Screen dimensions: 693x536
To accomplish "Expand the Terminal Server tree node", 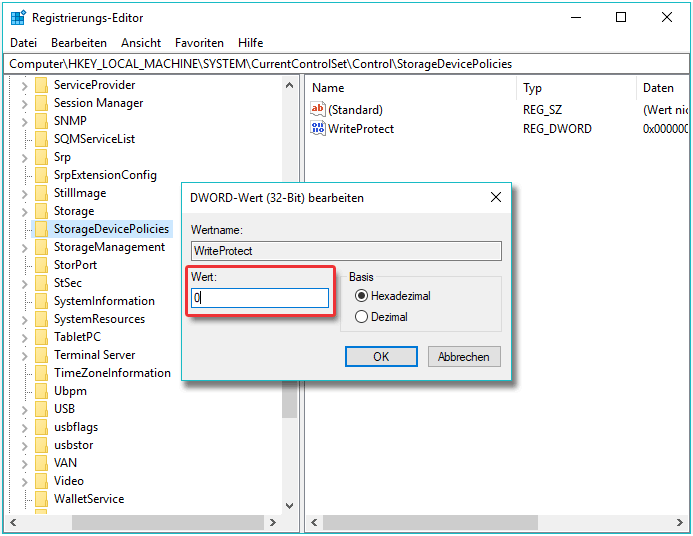I will 24,355.
